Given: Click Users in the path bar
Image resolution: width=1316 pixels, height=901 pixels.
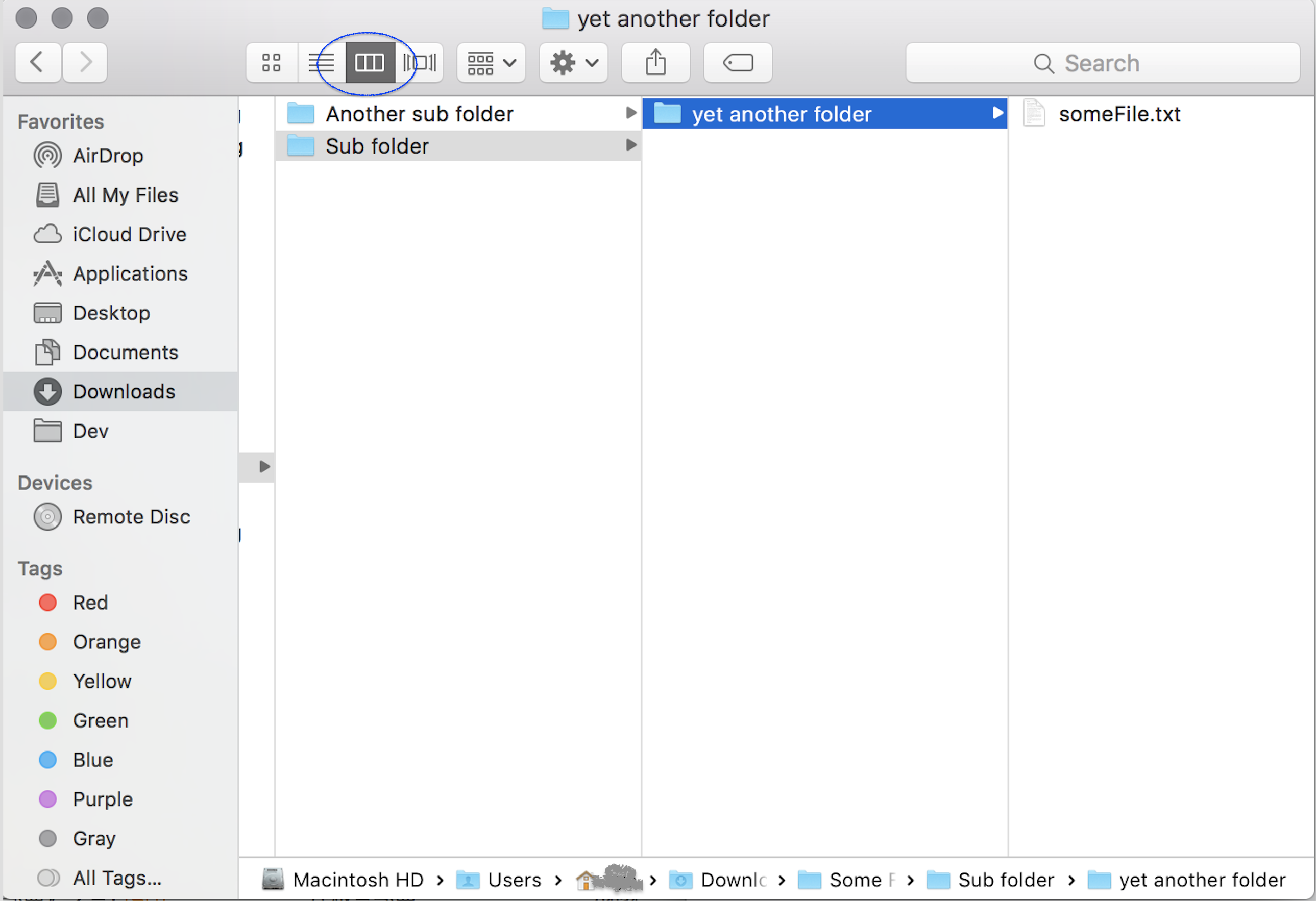Looking at the screenshot, I should pos(499,880).
